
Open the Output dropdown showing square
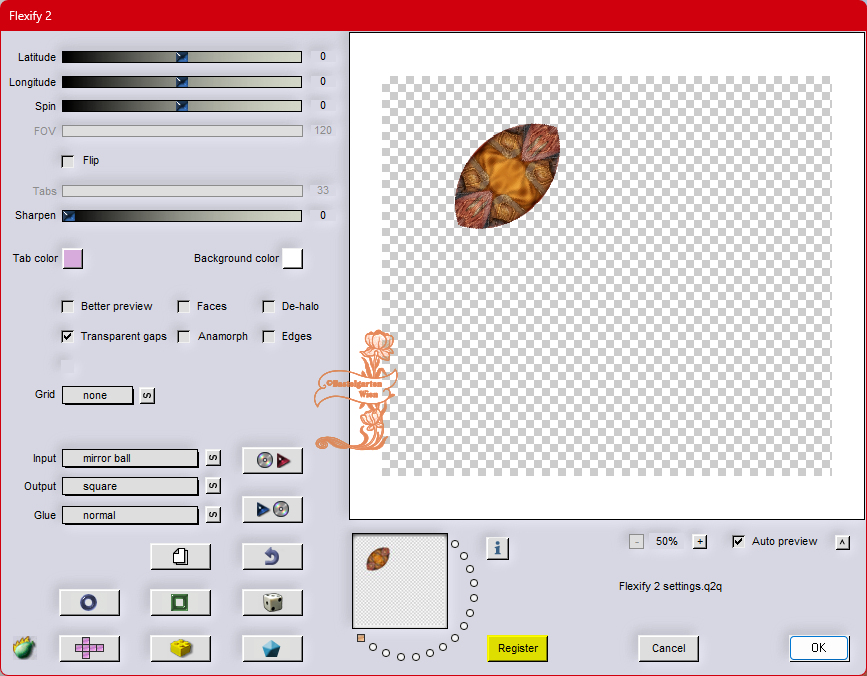(x=130, y=486)
